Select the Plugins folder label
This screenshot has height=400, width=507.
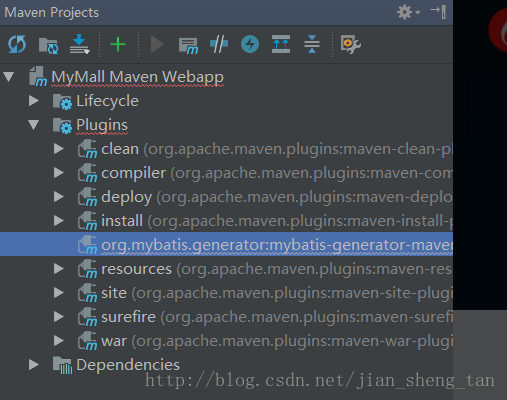click(102, 125)
